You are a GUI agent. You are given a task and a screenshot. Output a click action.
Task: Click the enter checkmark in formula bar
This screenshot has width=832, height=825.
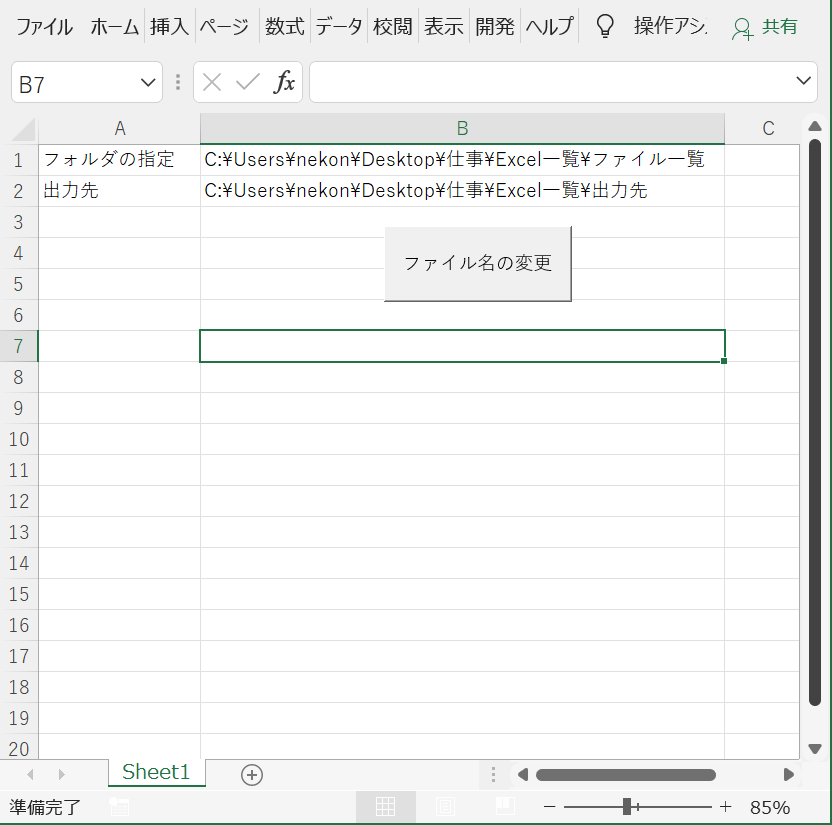coord(247,82)
